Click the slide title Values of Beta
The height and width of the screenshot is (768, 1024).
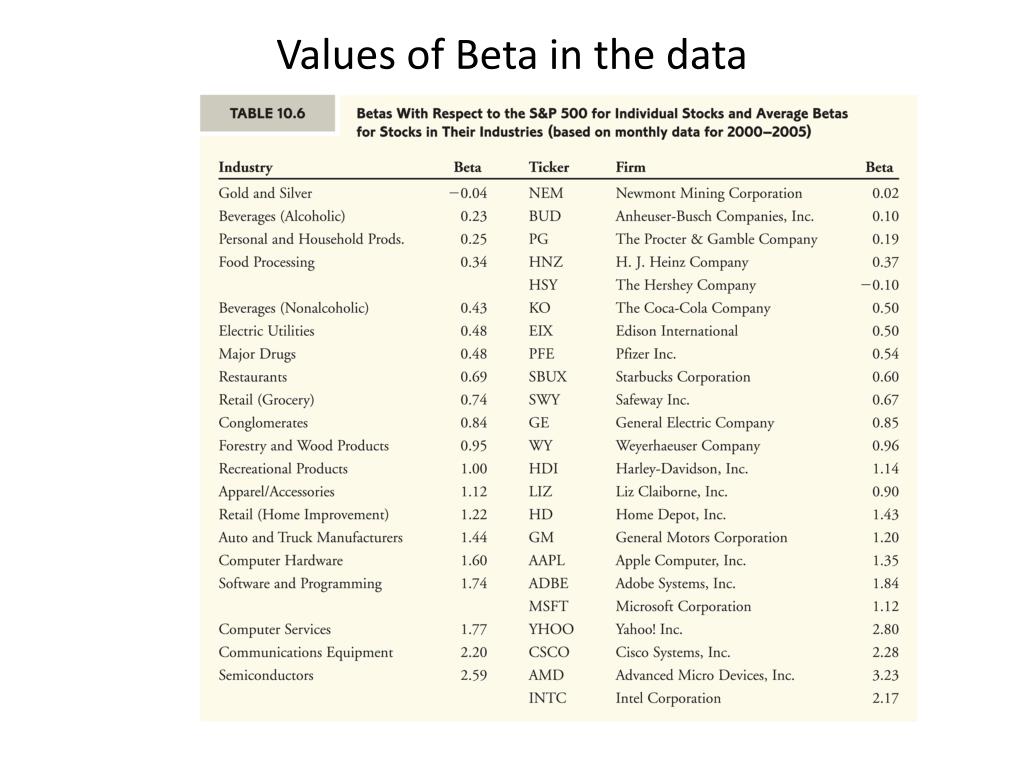[x=511, y=54]
